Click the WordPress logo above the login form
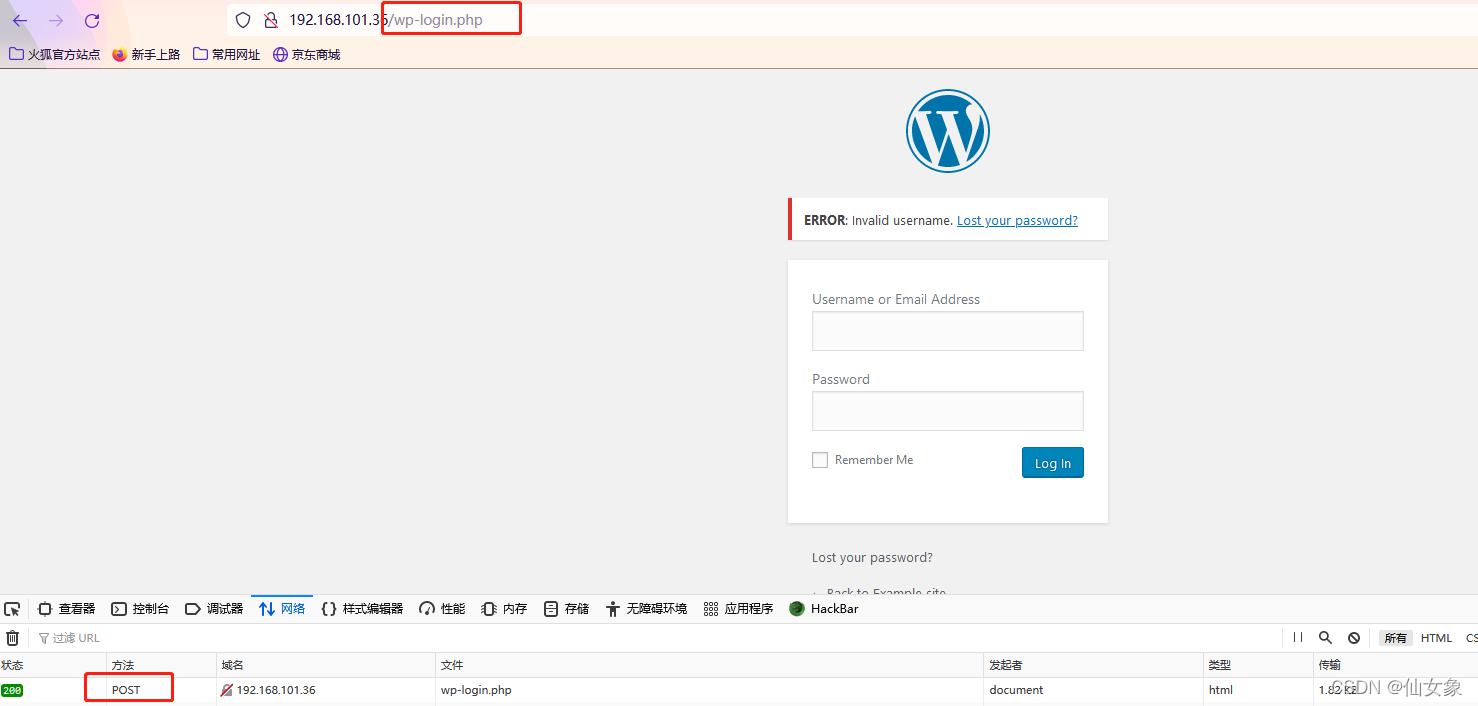Viewport: 1478px width, 706px height. point(947,130)
